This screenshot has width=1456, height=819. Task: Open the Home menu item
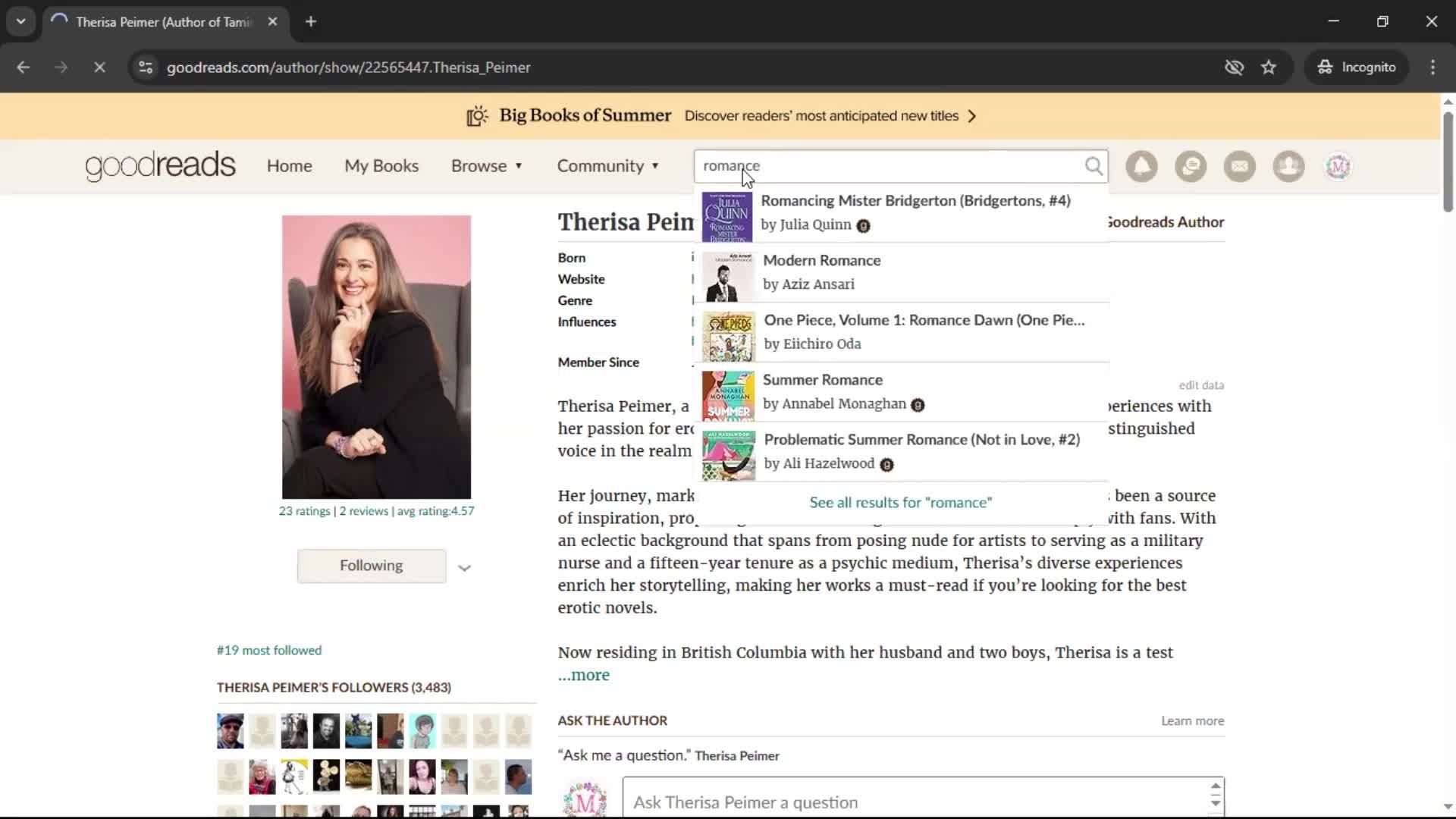click(289, 166)
